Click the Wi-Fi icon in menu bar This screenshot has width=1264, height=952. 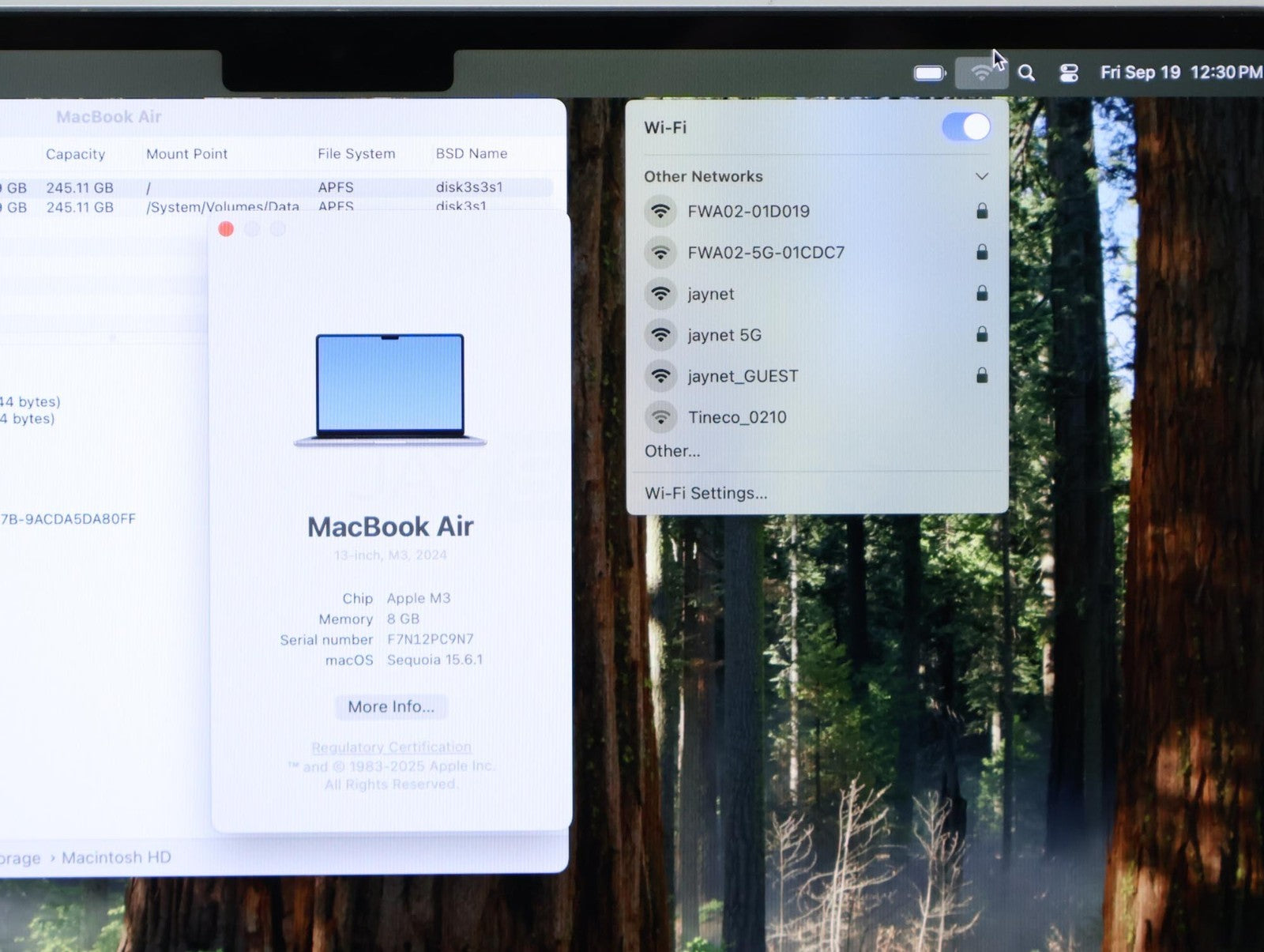(981, 73)
